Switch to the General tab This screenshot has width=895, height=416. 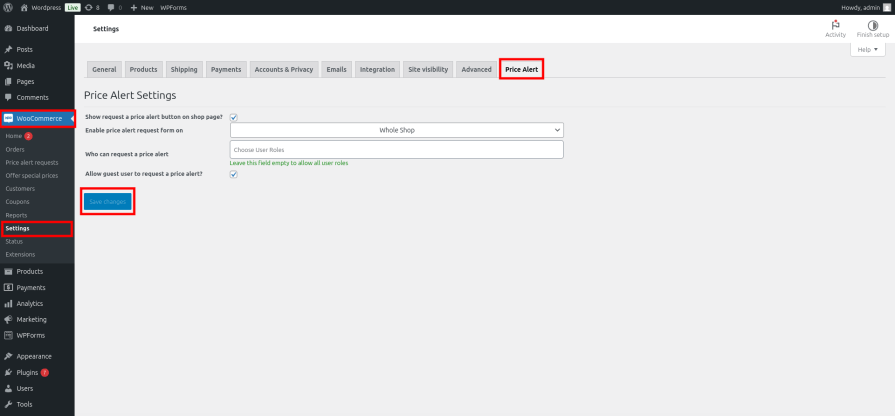[104, 70]
